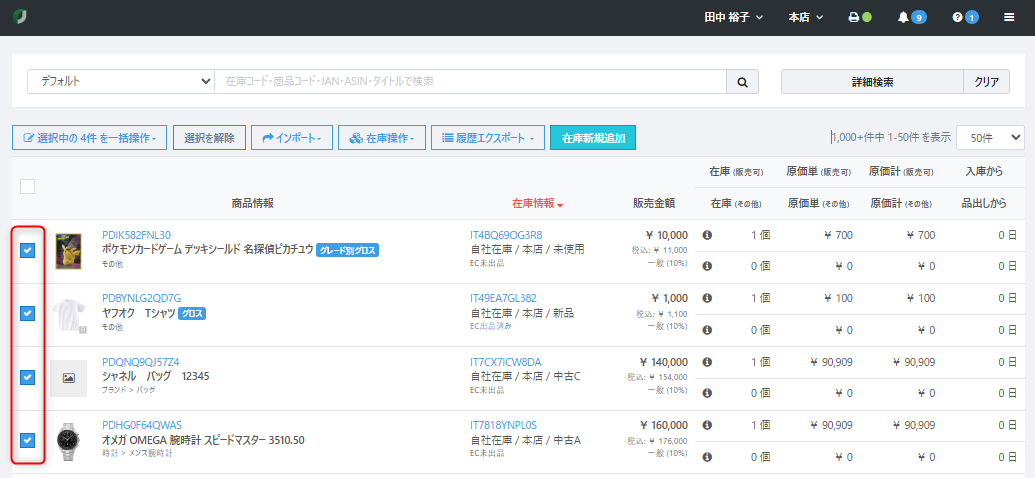Open the OMEGA watch thumbnail
The width and height of the screenshot is (1035, 478).
point(68,441)
